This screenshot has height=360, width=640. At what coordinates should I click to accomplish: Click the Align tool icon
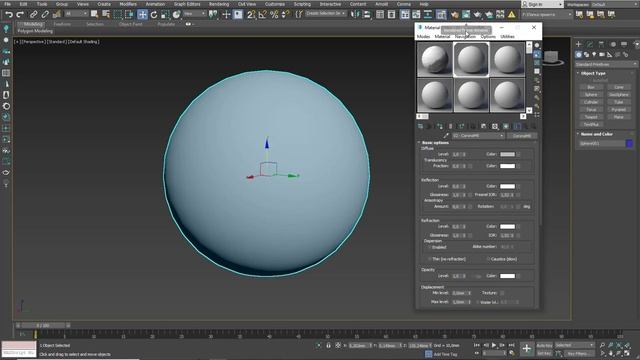[367, 15]
